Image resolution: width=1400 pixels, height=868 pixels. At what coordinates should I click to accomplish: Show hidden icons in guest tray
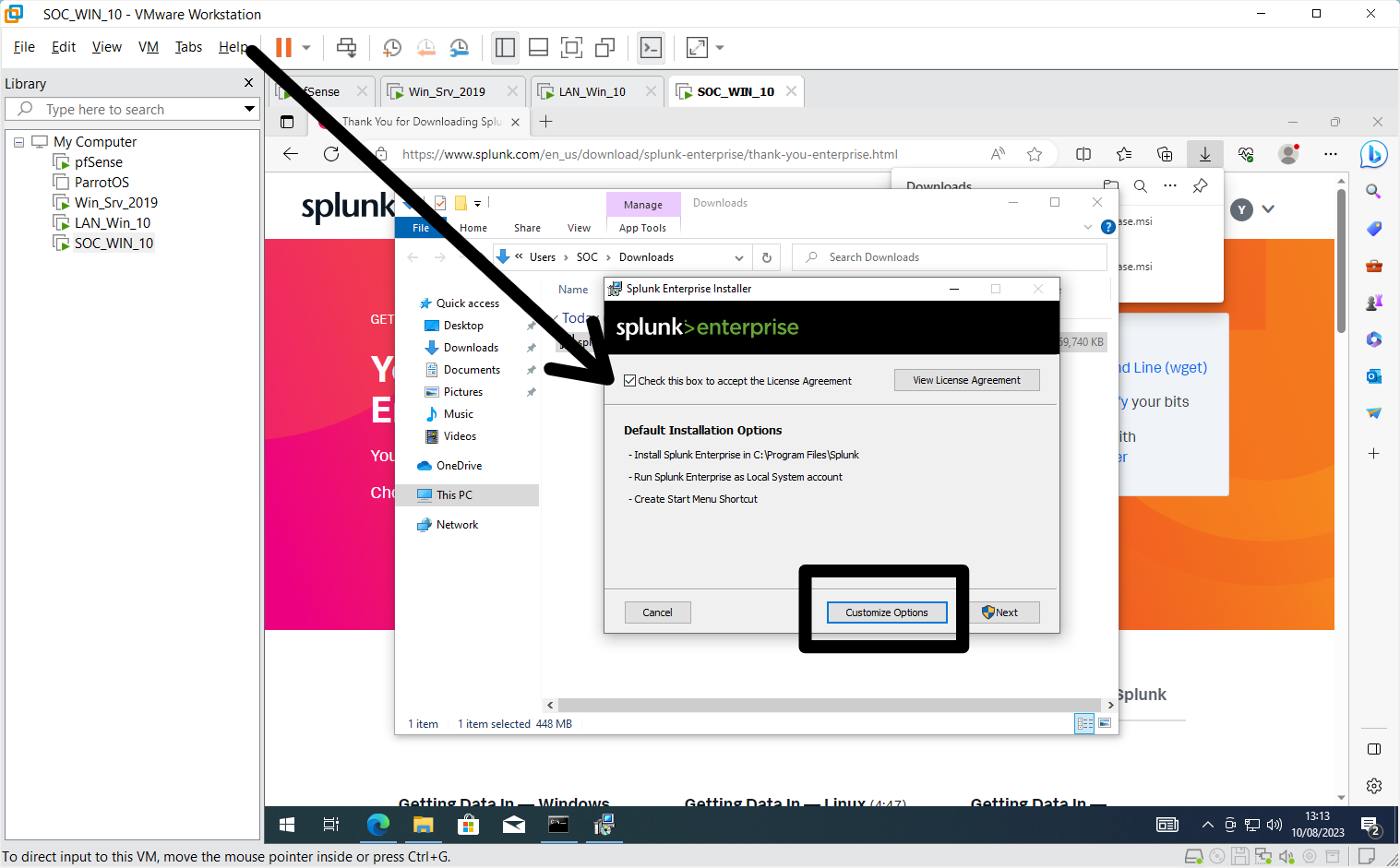click(1207, 825)
